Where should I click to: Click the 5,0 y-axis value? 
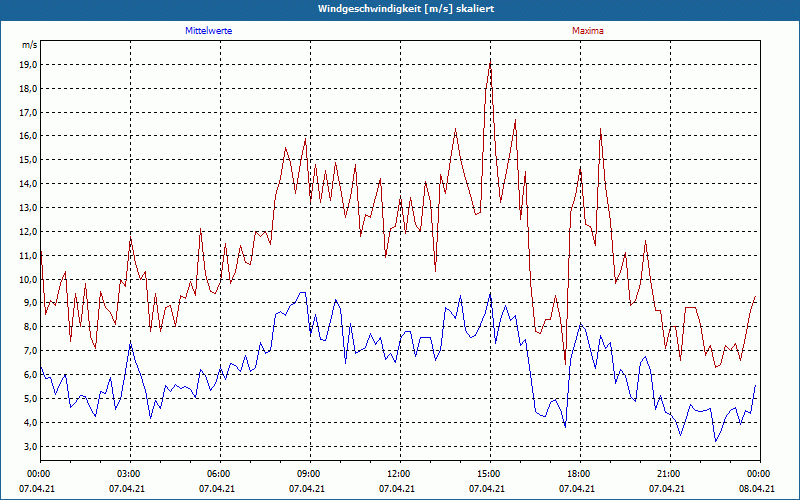[31, 398]
